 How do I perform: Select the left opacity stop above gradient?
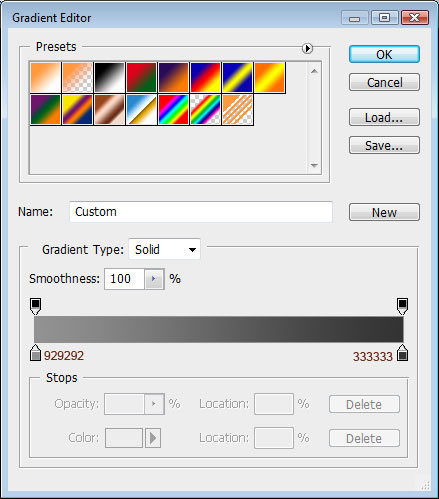coord(36,306)
